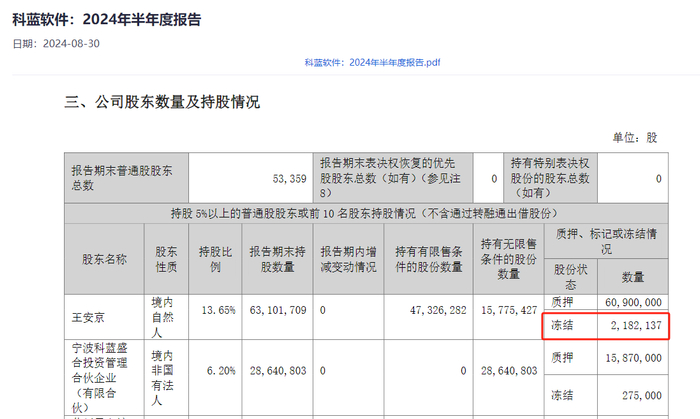Click the unit label 单位：股
Image resolution: width=700 pixels, height=419 pixels.
pos(635,137)
